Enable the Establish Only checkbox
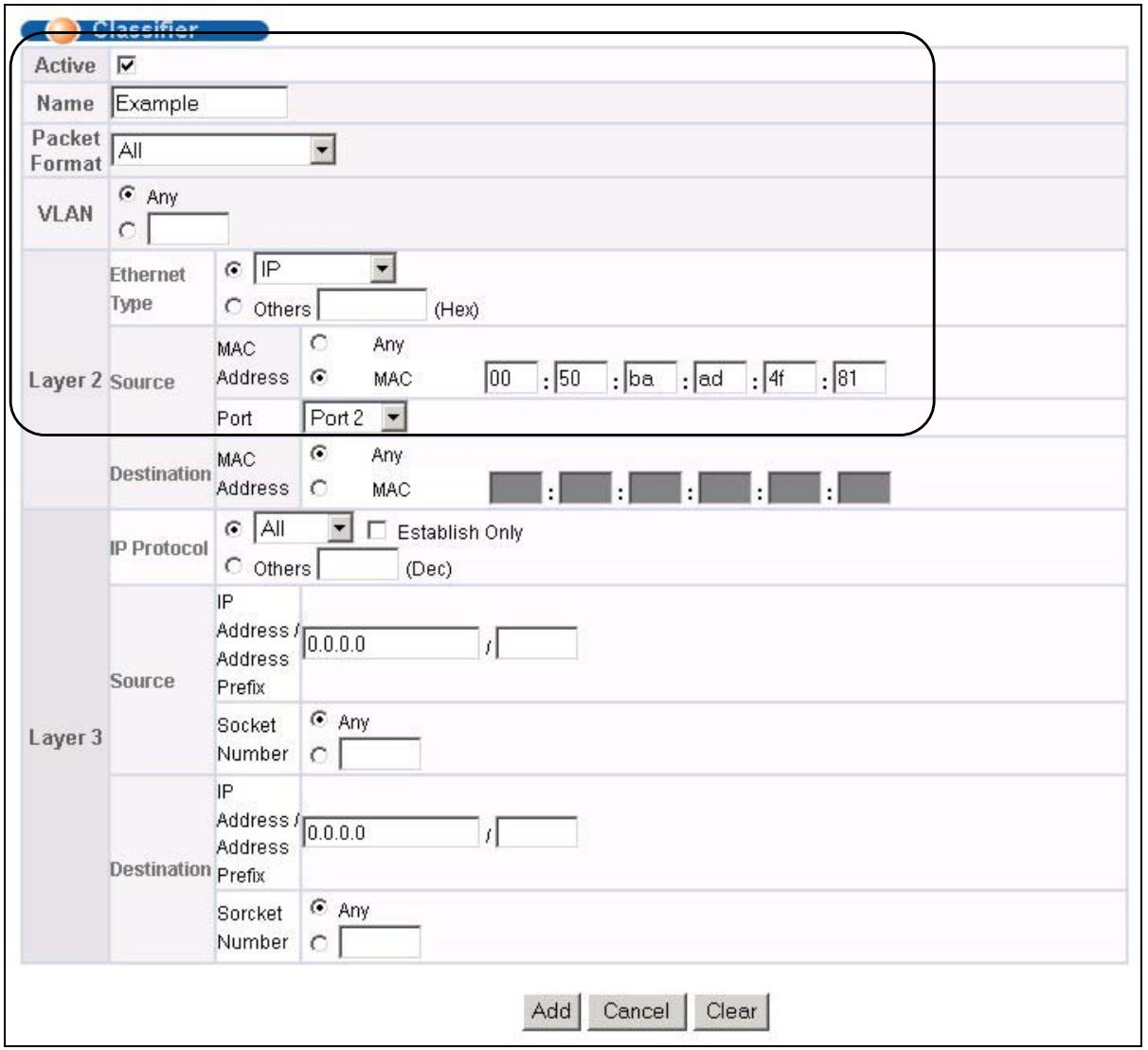The height and width of the screenshot is (1050, 1148). [377, 530]
